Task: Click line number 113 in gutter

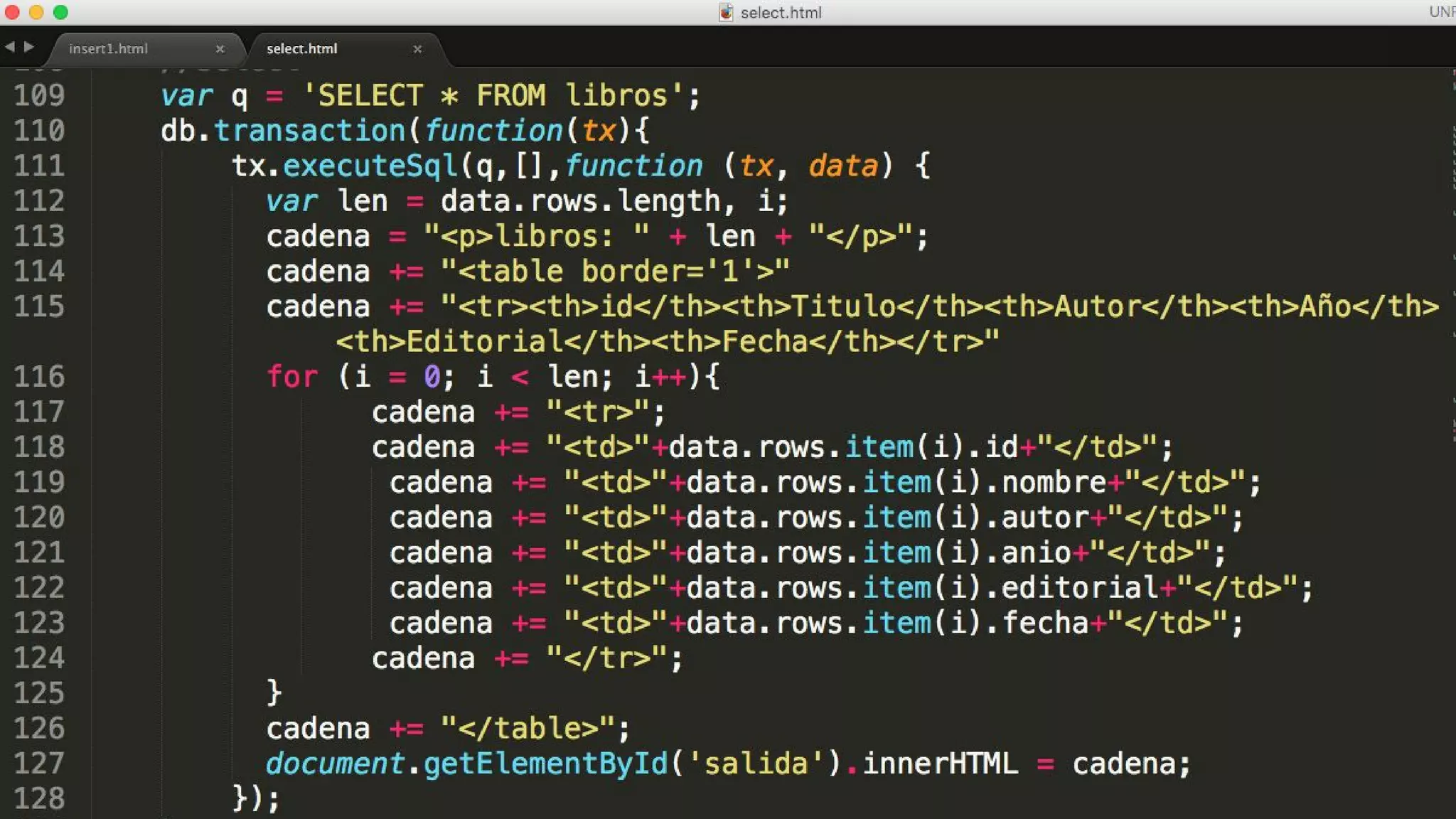Action: (x=39, y=236)
